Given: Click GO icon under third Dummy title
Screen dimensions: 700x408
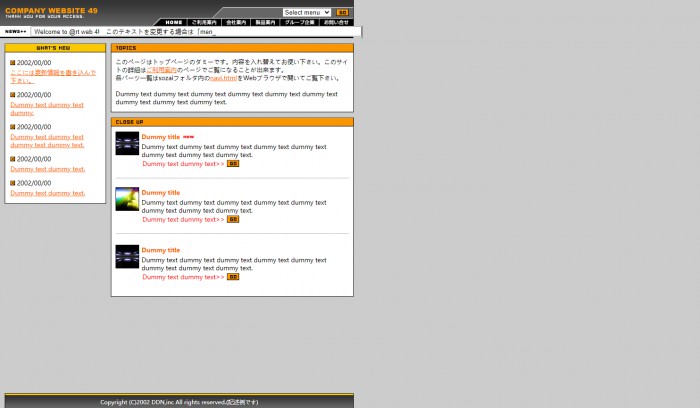Looking at the screenshot, I should click(x=233, y=277).
